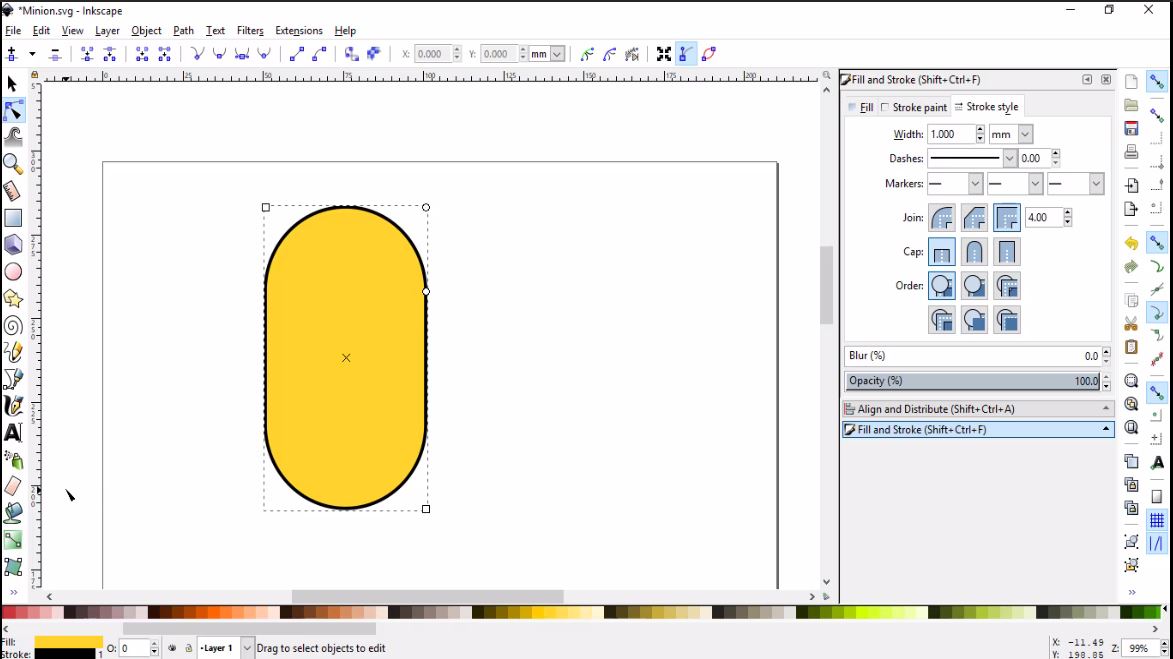Choose the round cap style

tap(974, 252)
